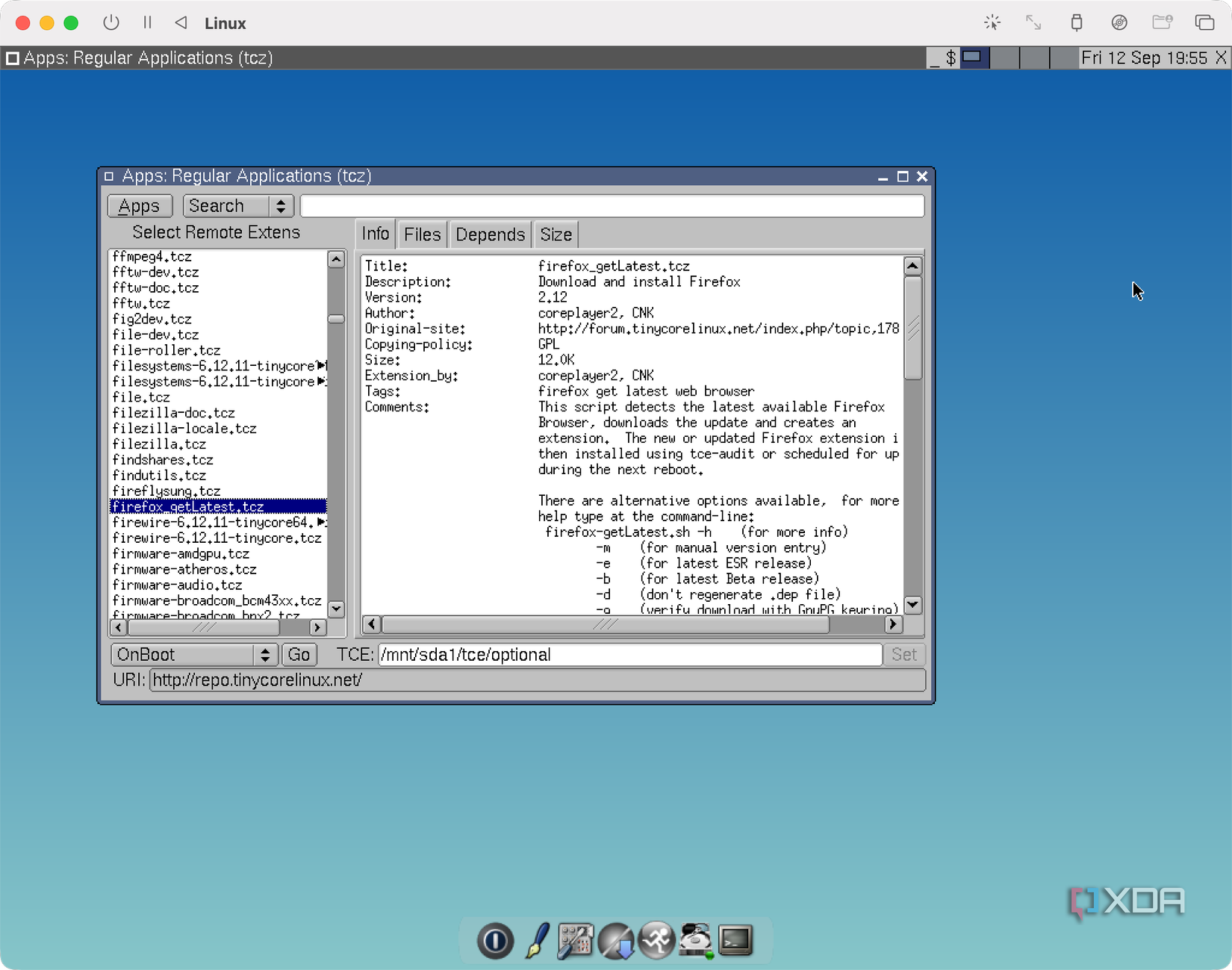Click info pane scroll left arrow
This screenshot has height=970, width=1232.
[372, 624]
